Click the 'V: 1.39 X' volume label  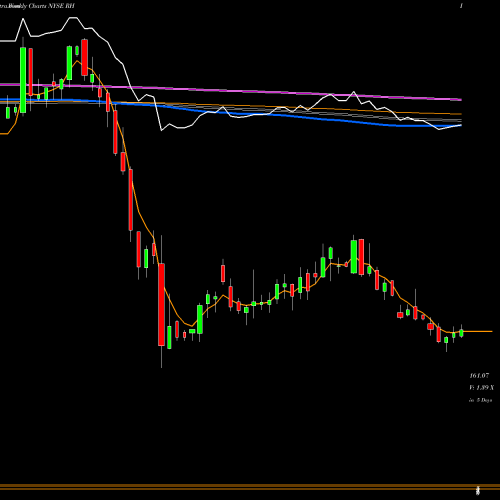point(482,388)
